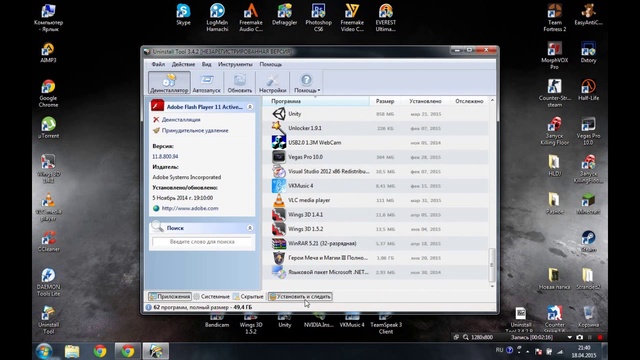Open the Помощь menu in menu bar
640x360 pixels.
pos(271,64)
